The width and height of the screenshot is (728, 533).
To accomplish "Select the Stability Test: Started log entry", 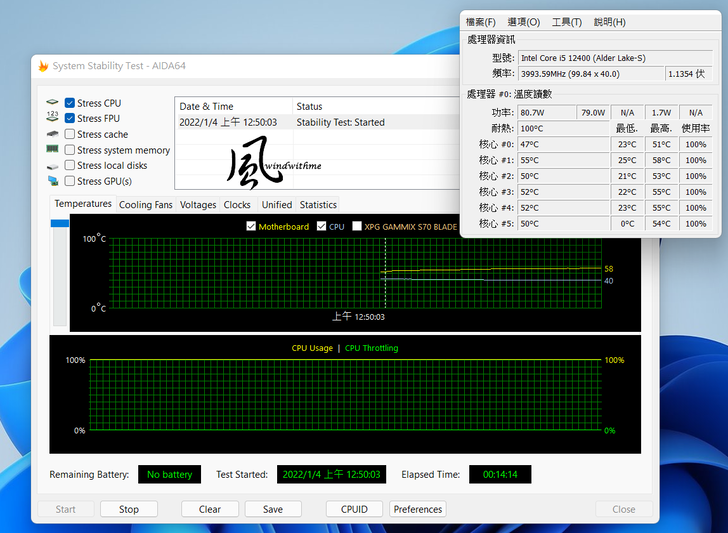I will 340,123.
